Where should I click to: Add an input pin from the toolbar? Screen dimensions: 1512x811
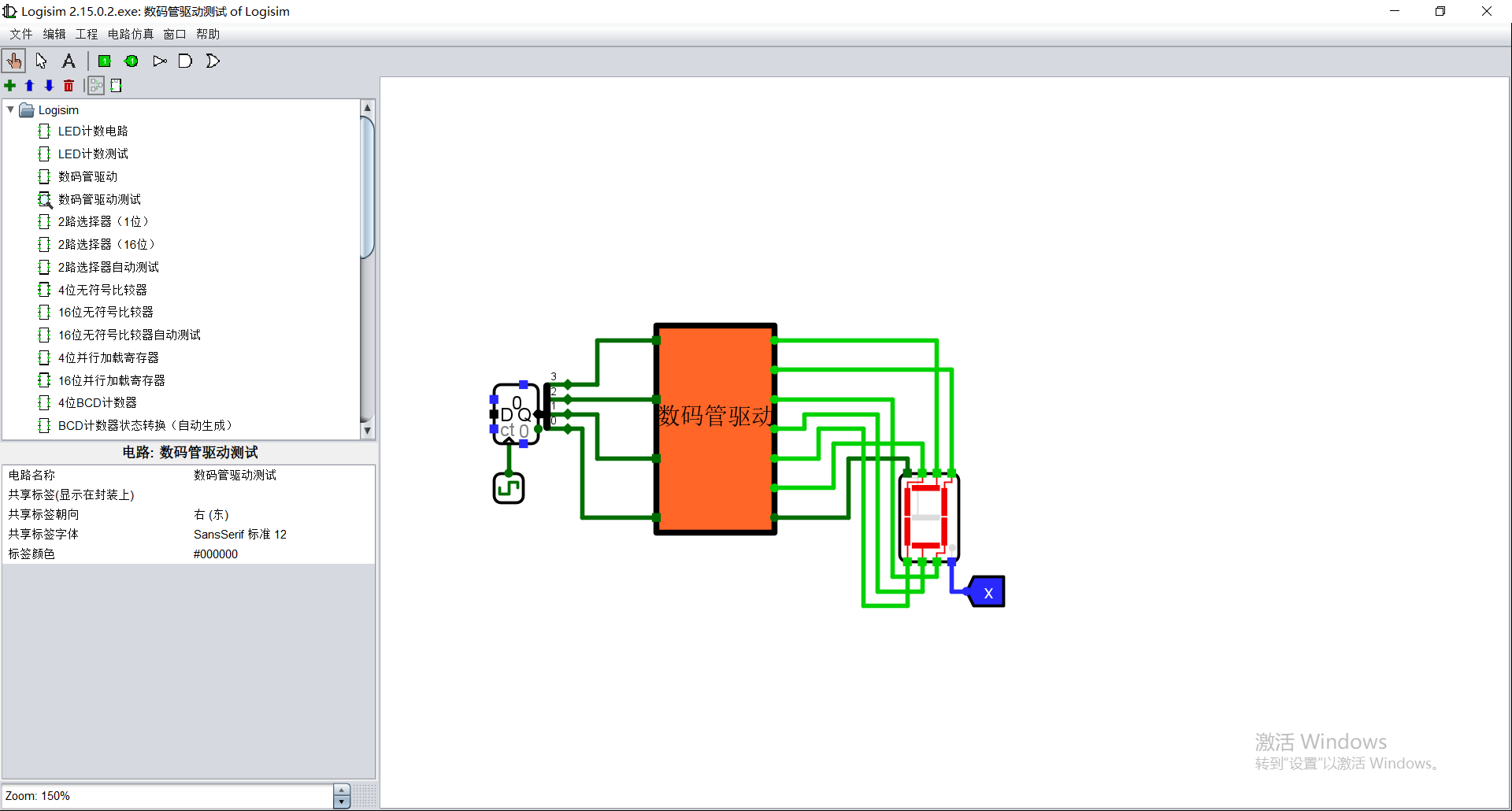104,61
